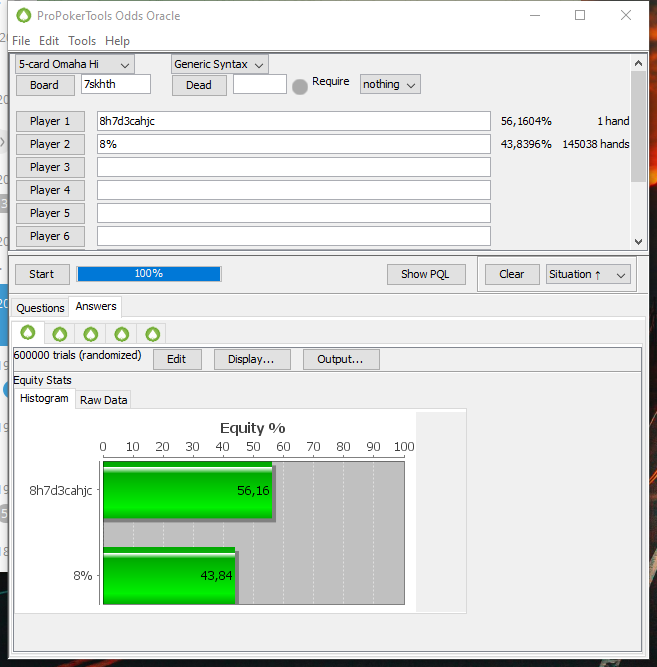Select the Histogram tab

tap(44, 399)
